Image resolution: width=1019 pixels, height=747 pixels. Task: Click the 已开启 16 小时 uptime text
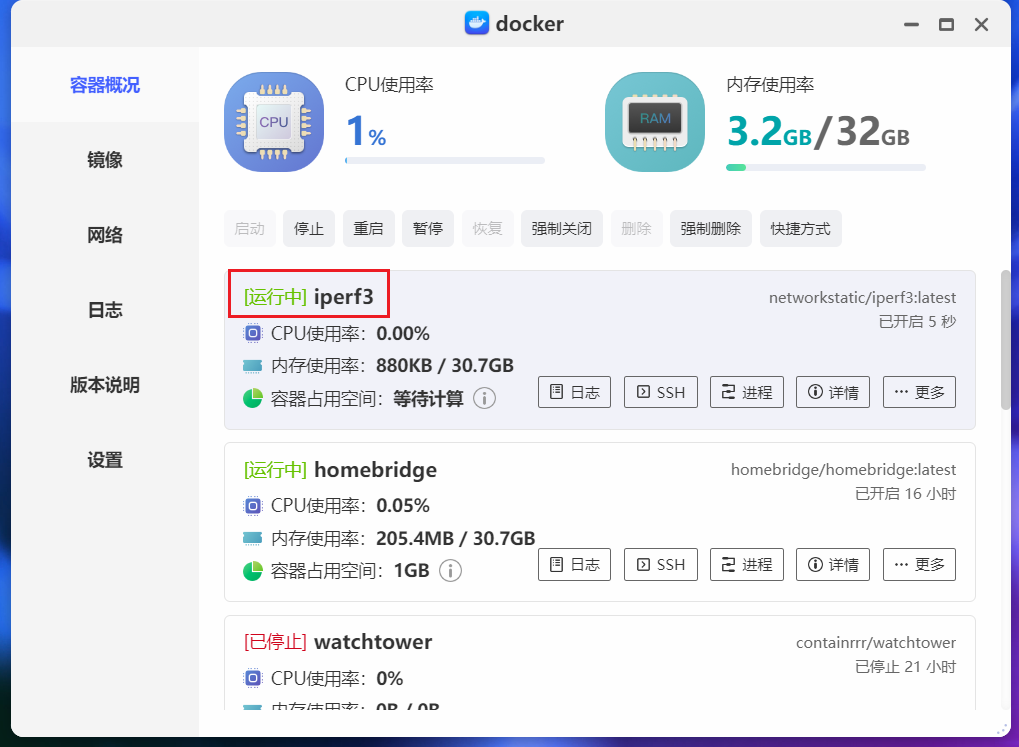pyautogui.click(x=906, y=494)
